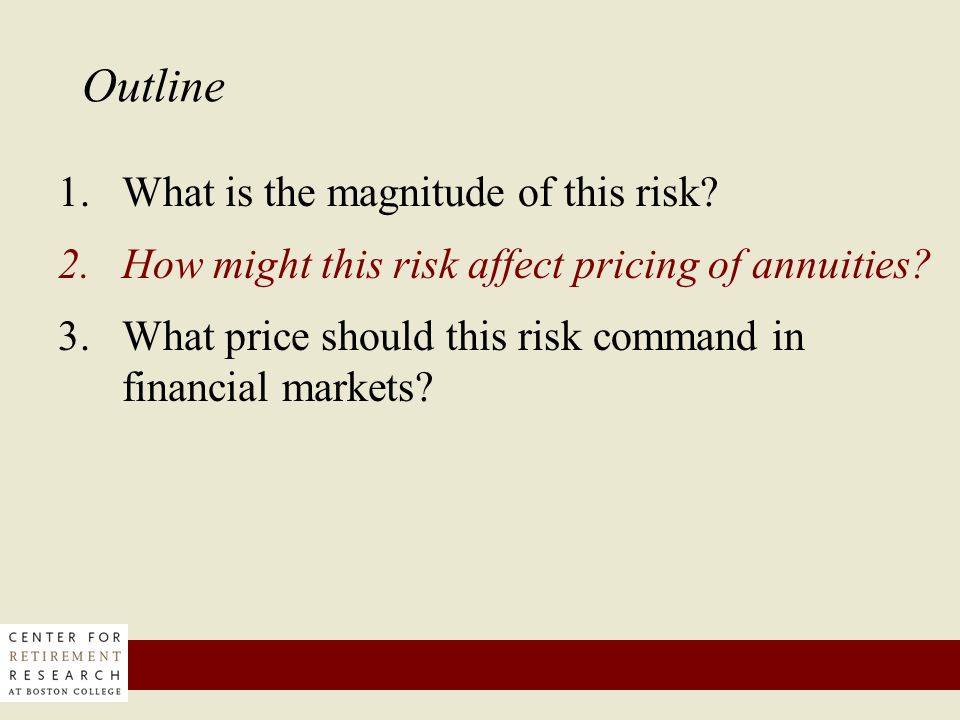960x720 pixels.
Task: Click list number 1 marker
Action: coord(74,193)
